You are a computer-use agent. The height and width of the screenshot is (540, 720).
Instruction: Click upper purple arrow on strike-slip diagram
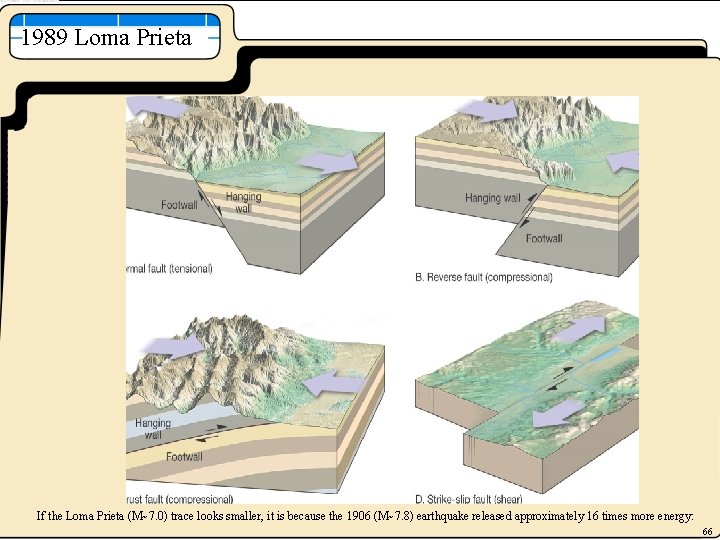[x=579, y=328]
